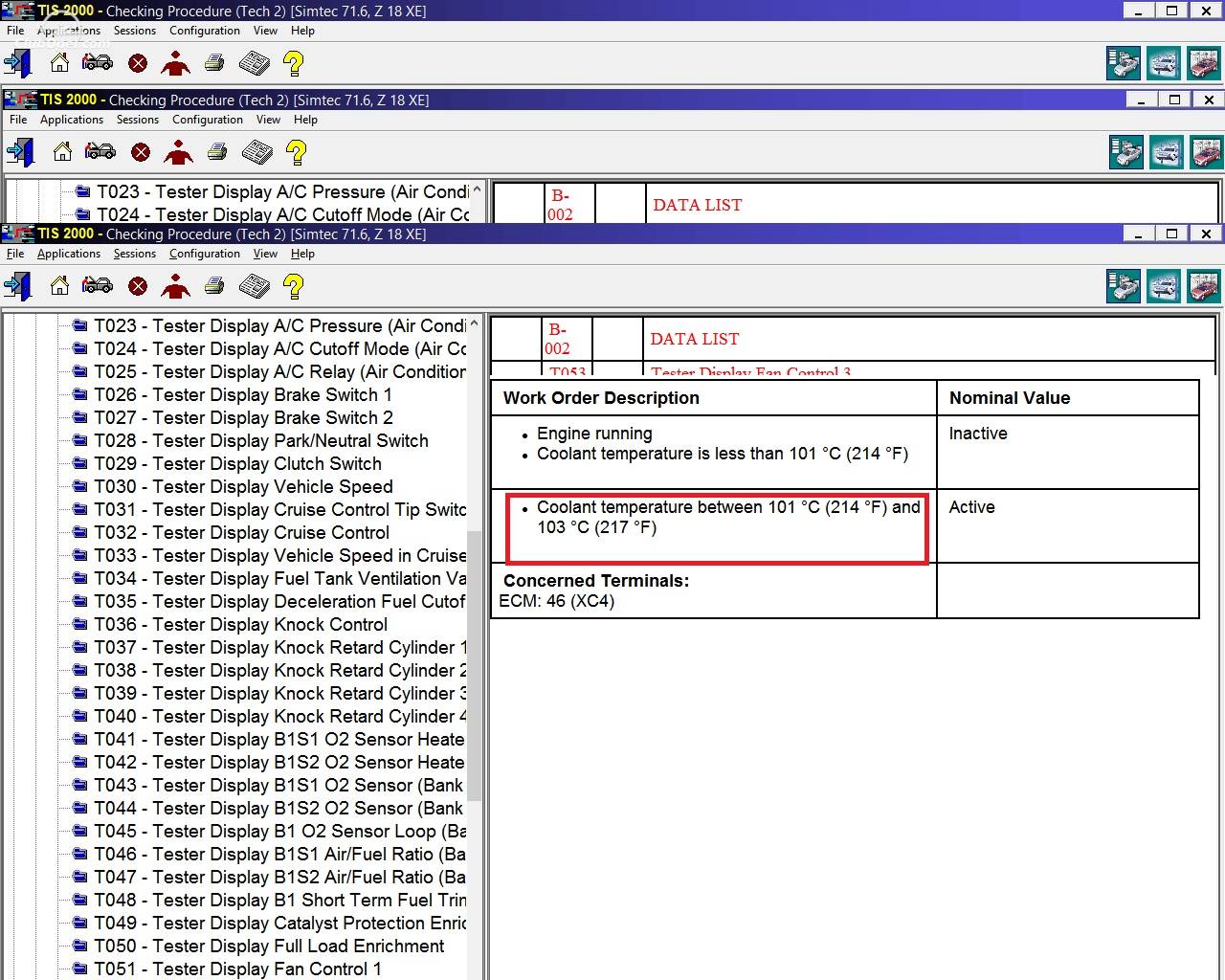Select T023 A/C Pressure item in middle window
Image resolution: width=1225 pixels, height=980 pixels.
tap(283, 191)
